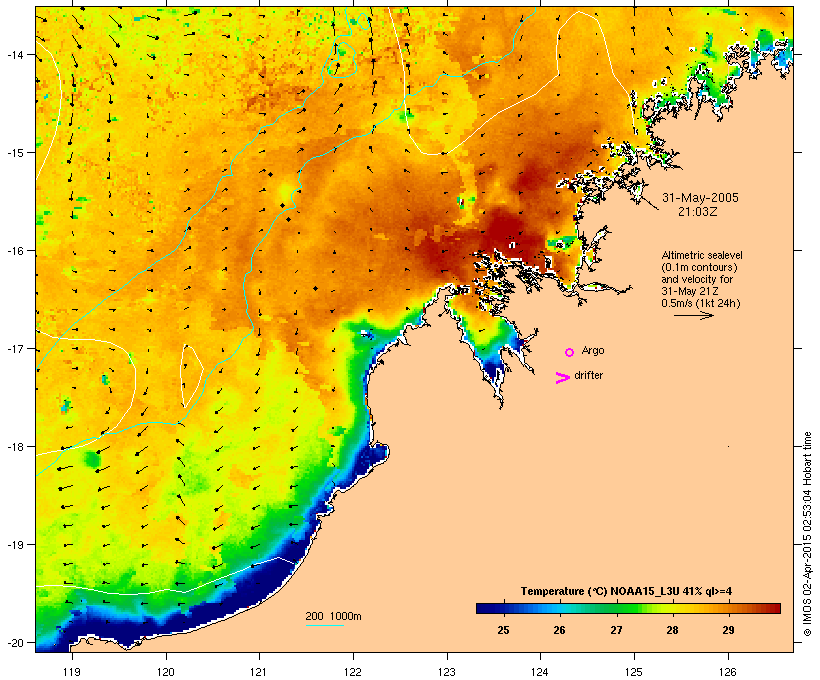
Task: Click the colorbar value 26
Action: click(559, 630)
